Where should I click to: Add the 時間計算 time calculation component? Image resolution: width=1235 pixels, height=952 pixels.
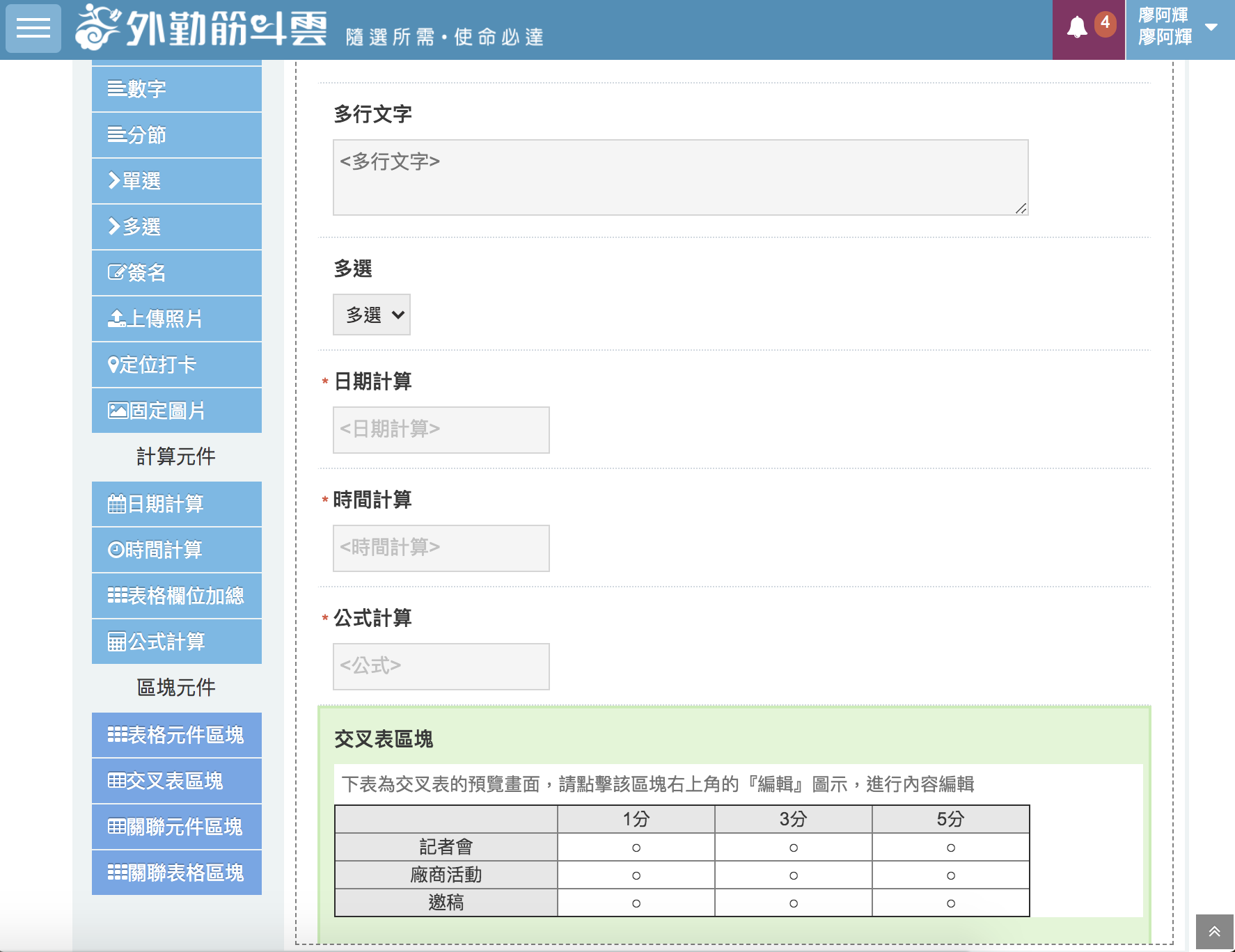[x=176, y=550]
